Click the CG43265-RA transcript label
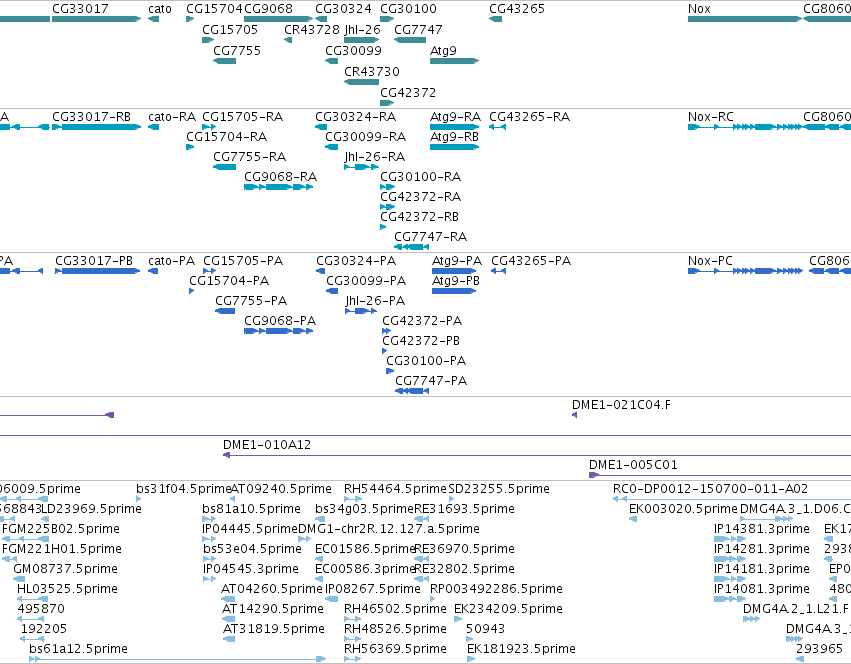 [529, 117]
